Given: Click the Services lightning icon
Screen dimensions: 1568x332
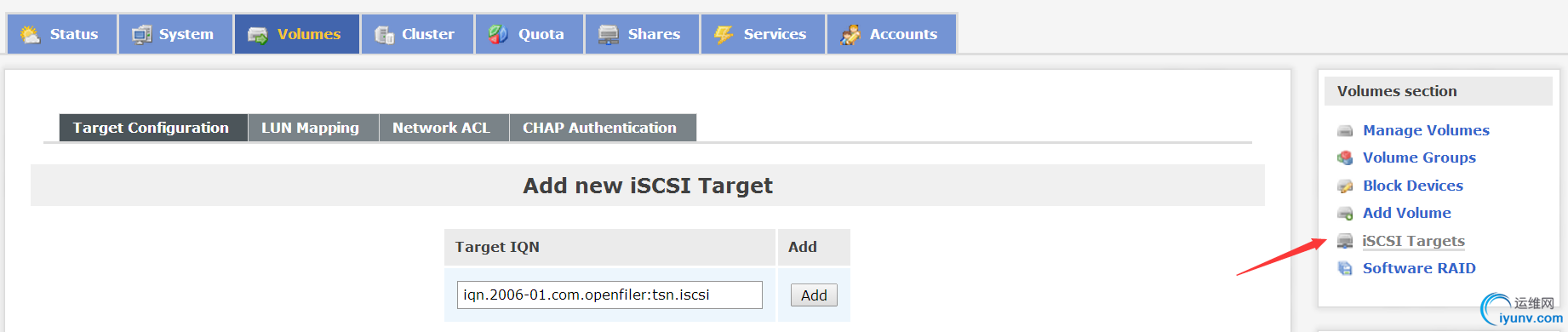Looking at the screenshot, I should pyautogui.click(x=724, y=35).
